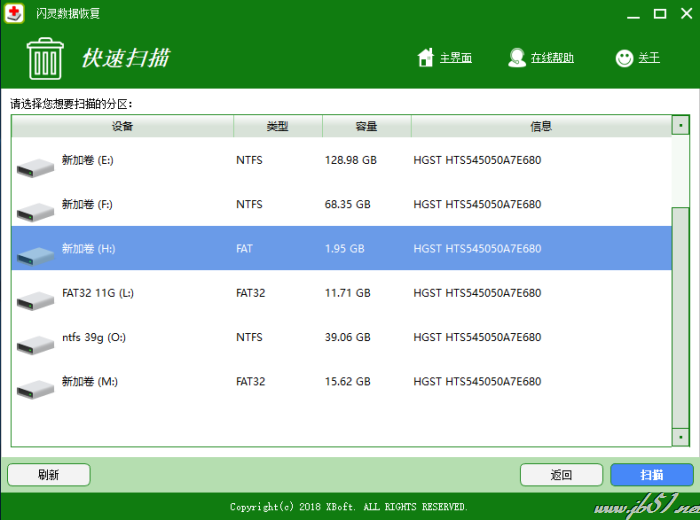Screen dimensions: 700x520
Task: Click the home icon for main interface
Action: 425,58
